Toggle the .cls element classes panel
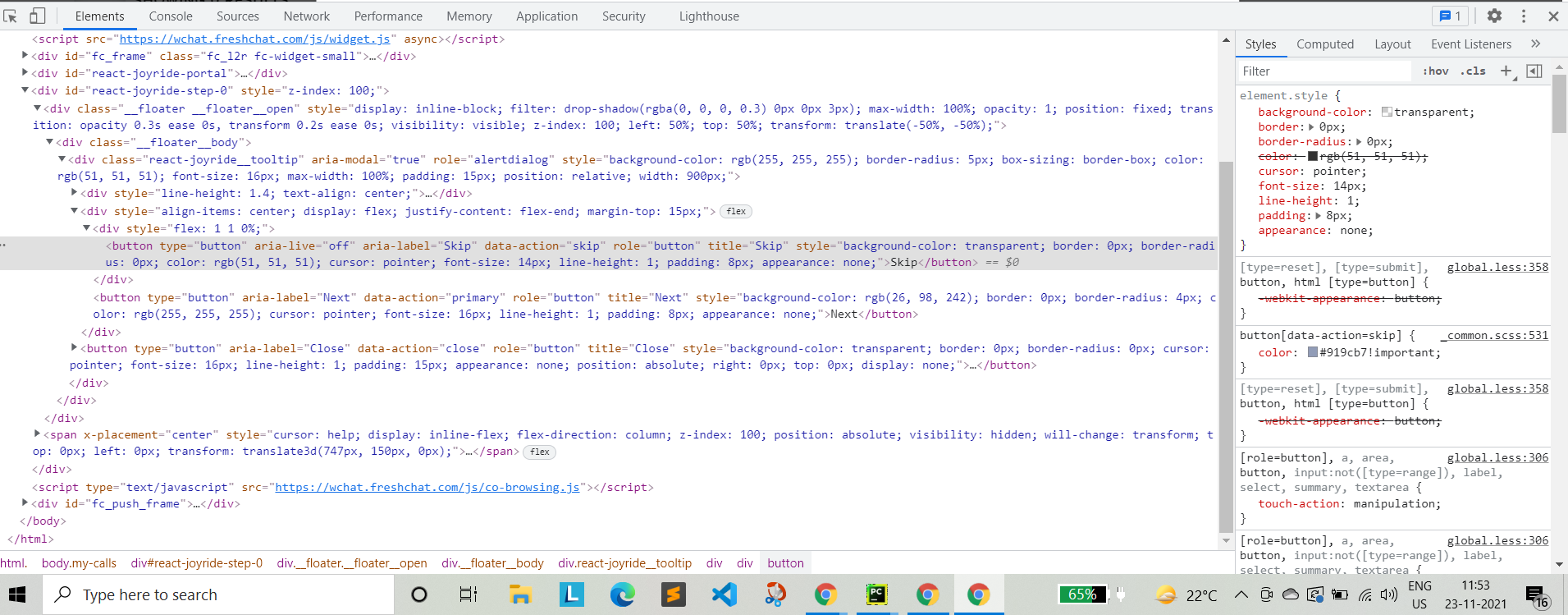Screen dimensions: 1568x615 pyautogui.click(x=1473, y=71)
